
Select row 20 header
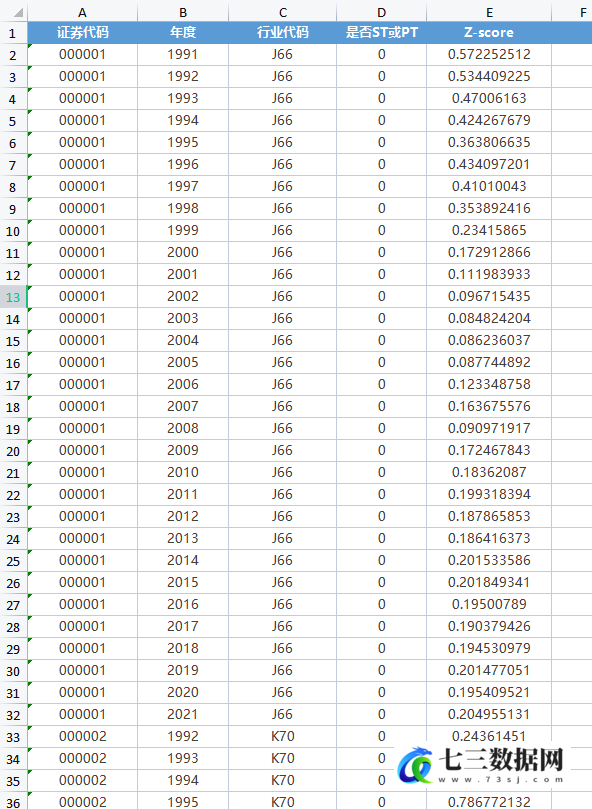coord(13,450)
